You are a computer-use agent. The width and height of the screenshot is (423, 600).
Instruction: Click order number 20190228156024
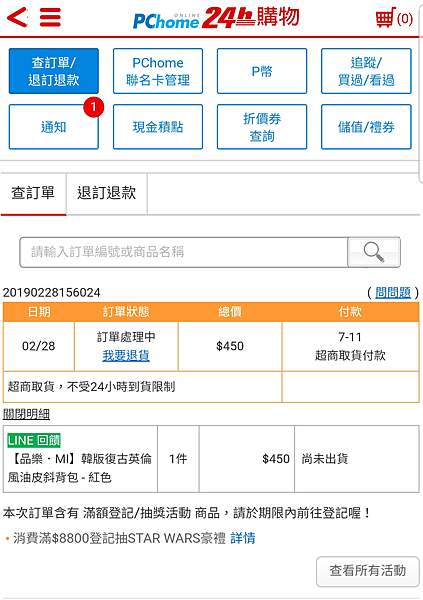[x=52, y=293]
